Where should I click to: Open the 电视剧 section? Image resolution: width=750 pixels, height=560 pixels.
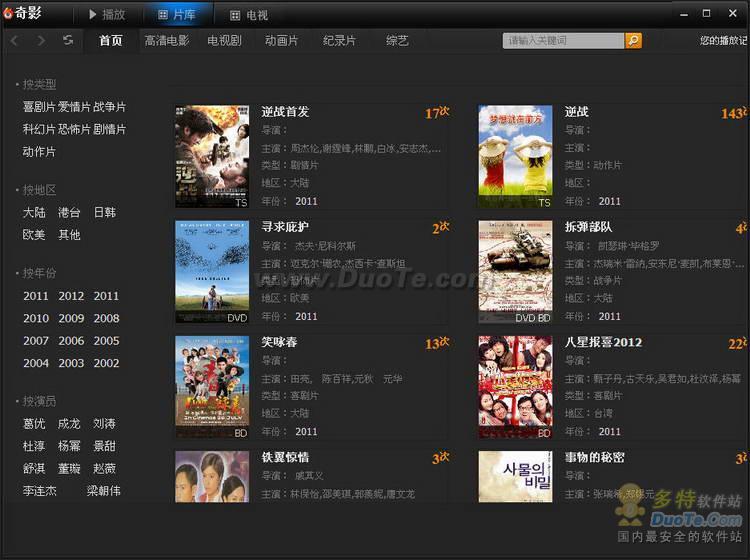[x=224, y=41]
